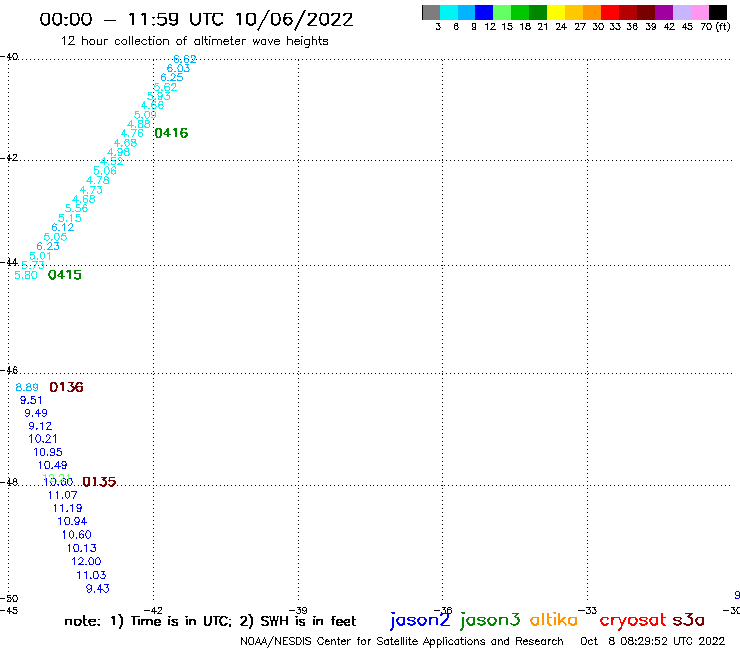Click wave height value 5.56
The image size is (740, 650).
pyautogui.click(x=76, y=208)
